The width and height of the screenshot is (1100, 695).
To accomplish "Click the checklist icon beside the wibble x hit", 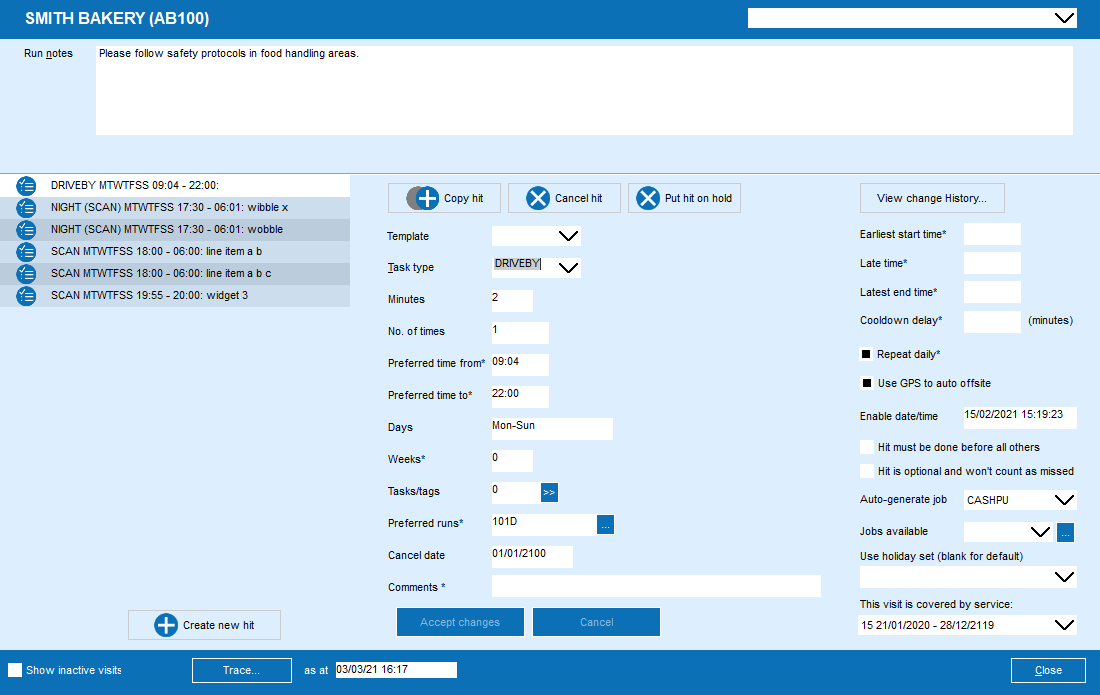I will point(26,208).
